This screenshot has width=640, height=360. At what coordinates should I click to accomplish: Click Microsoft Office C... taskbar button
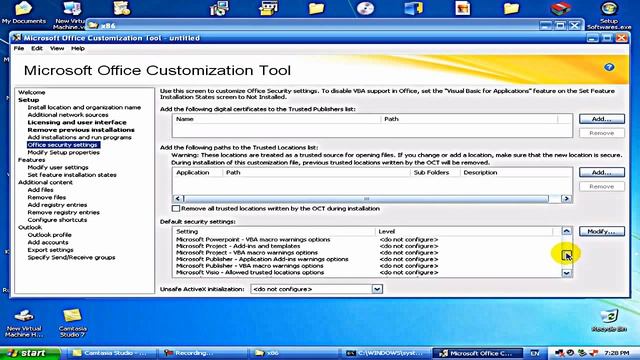(x=478, y=353)
